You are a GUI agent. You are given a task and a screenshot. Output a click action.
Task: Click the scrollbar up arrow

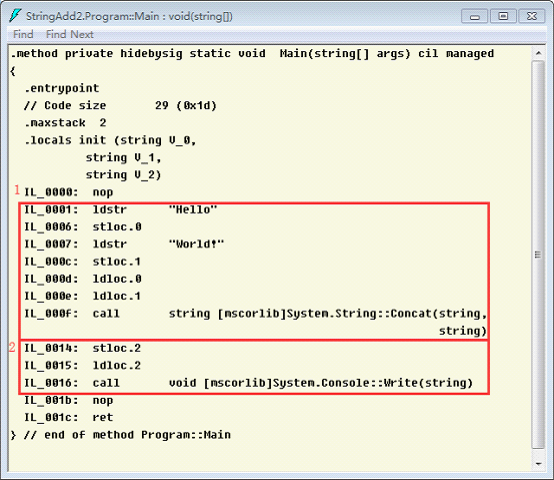click(x=538, y=54)
